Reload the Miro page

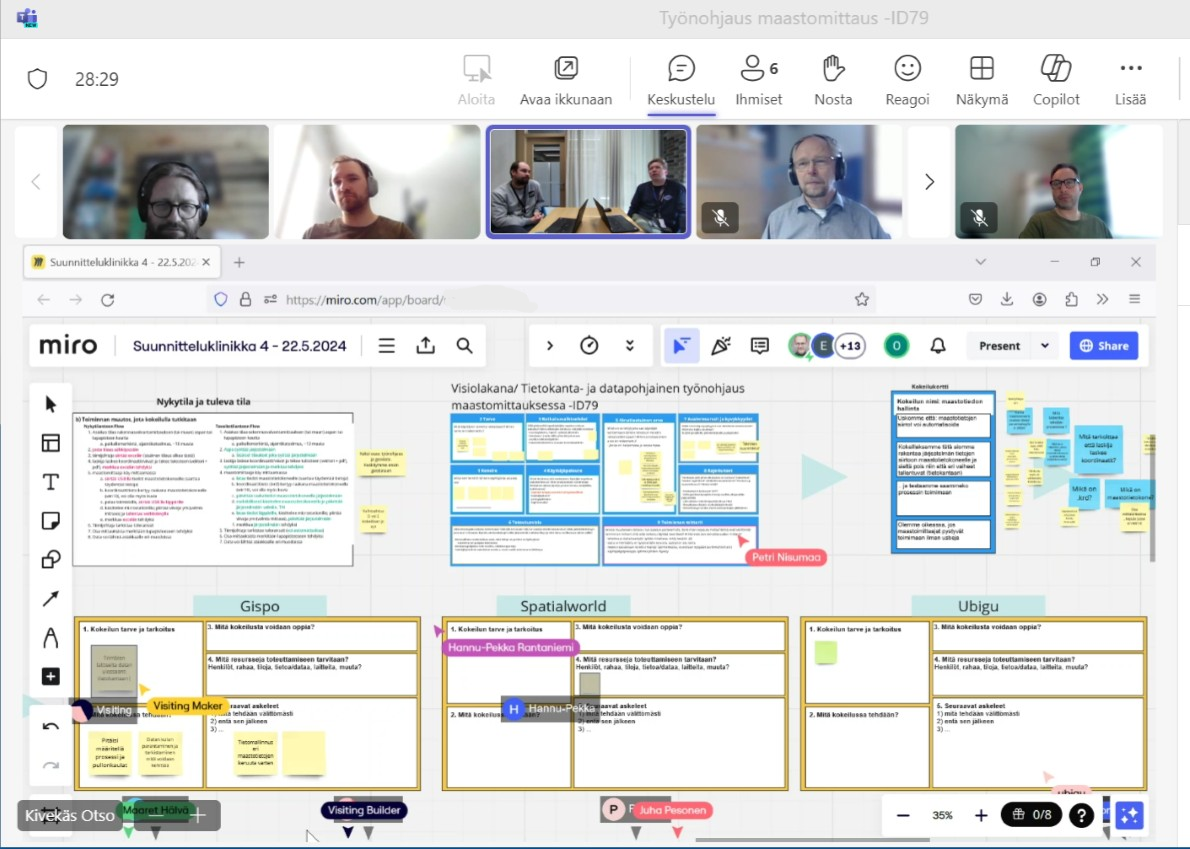[x=108, y=300]
